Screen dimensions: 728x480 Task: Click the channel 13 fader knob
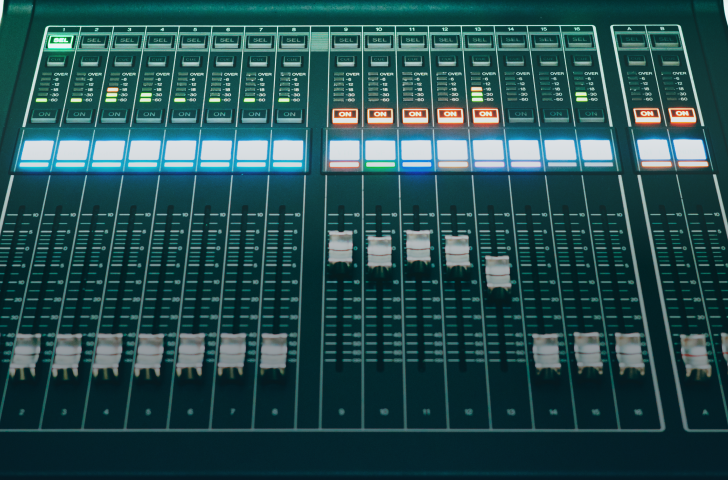click(x=498, y=271)
